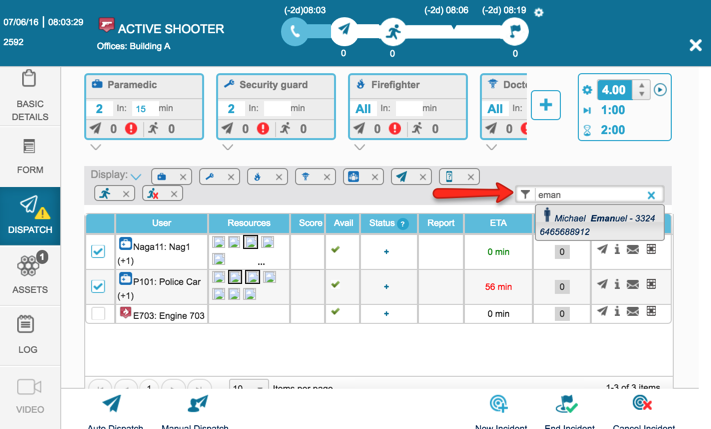711x429 pixels.
Task: Open the Log sidebar tab
Action: [x=28, y=335]
